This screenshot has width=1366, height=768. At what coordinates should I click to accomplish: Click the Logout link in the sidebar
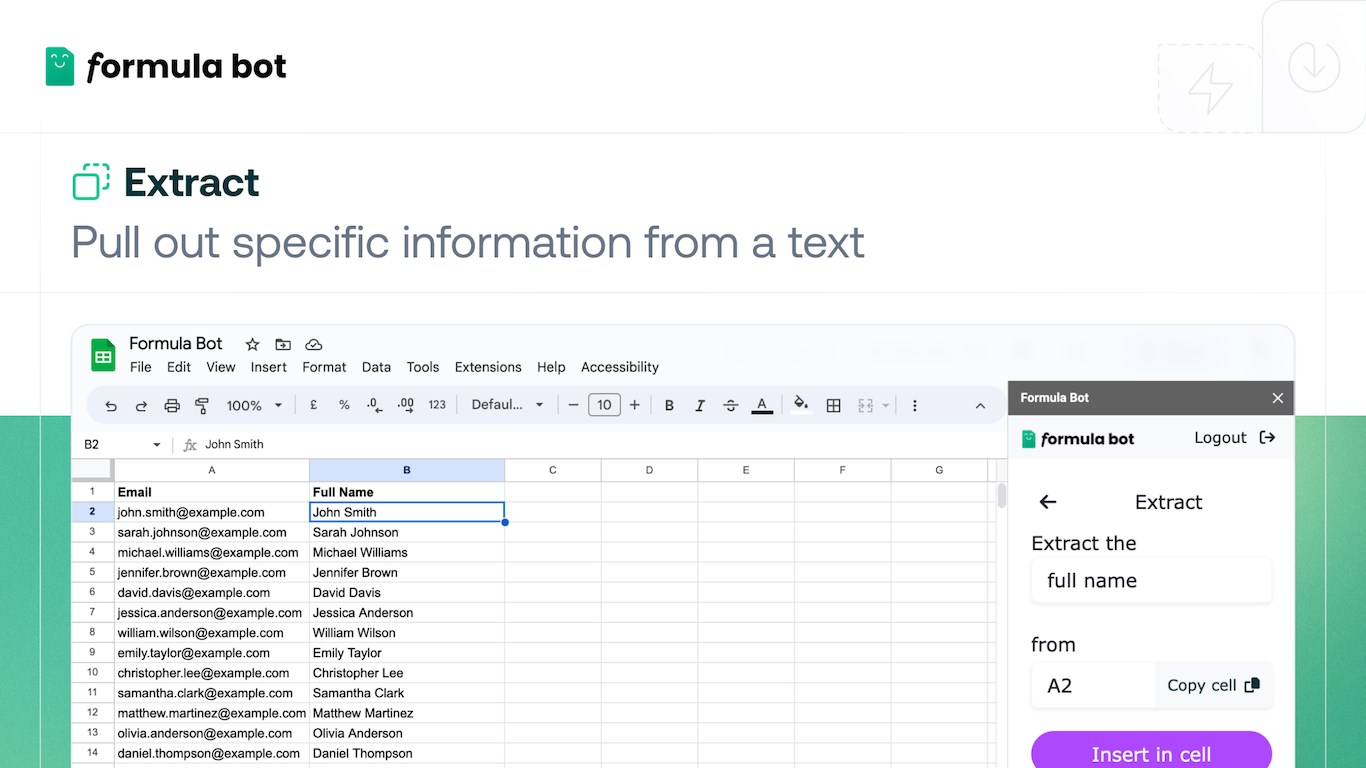tap(1220, 438)
